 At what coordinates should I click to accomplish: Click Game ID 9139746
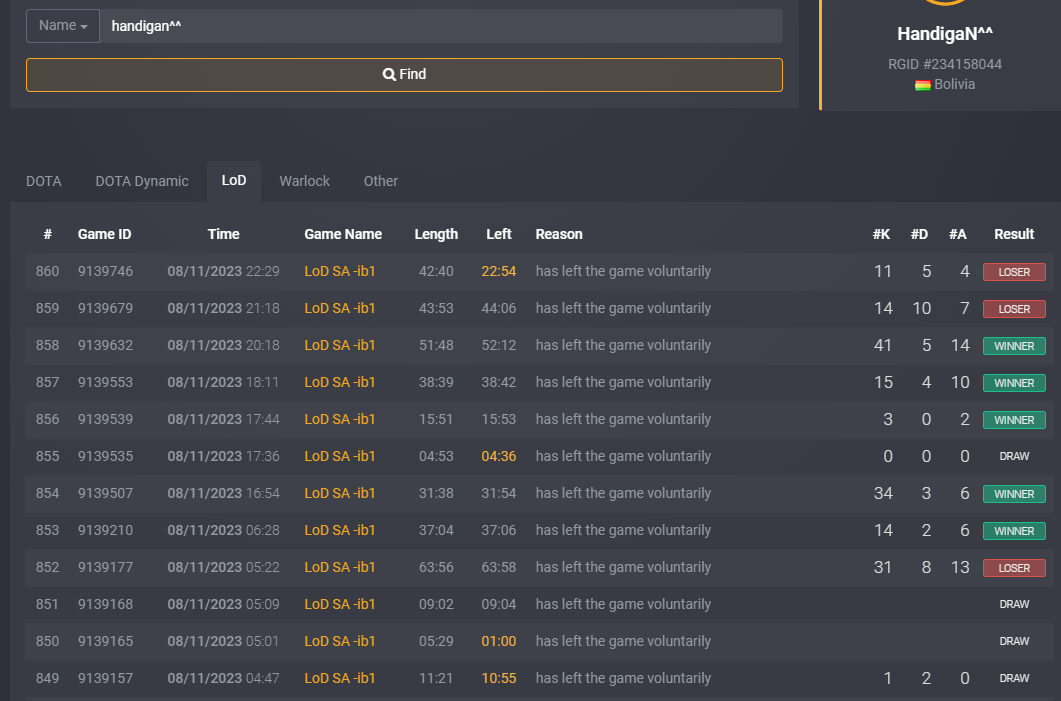point(106,271)
